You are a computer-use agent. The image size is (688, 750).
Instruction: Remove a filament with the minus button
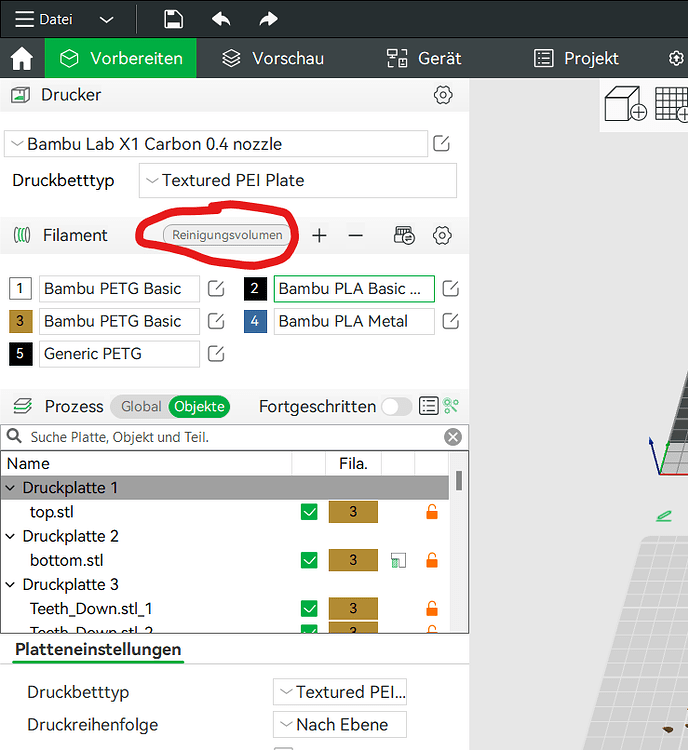coord(355,235)
